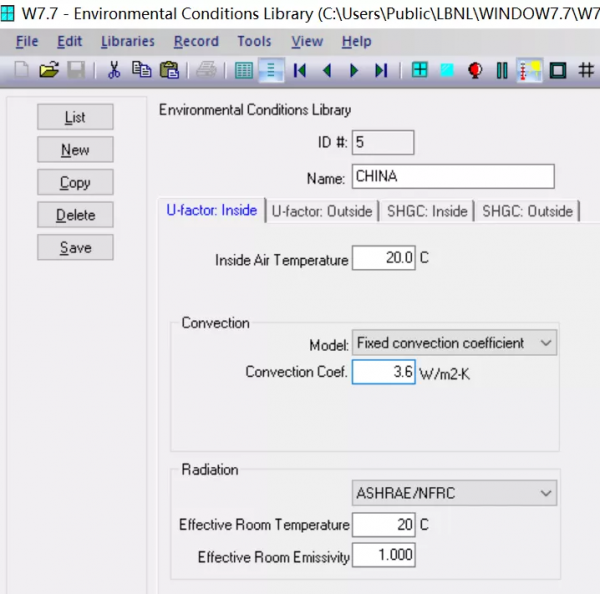This screenshot has width=600, height=594.
Task: Click the Open file folder icon
Action: 48,70
